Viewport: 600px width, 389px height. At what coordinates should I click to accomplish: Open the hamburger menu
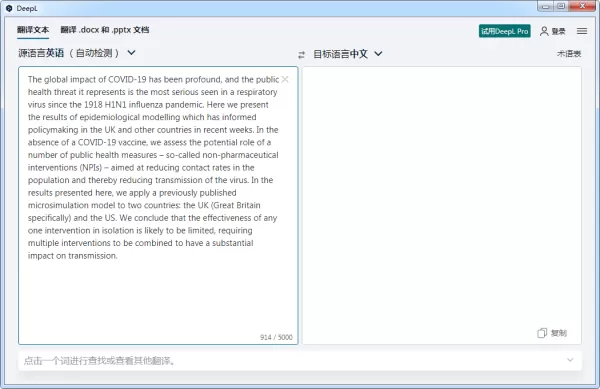[582, 31]
